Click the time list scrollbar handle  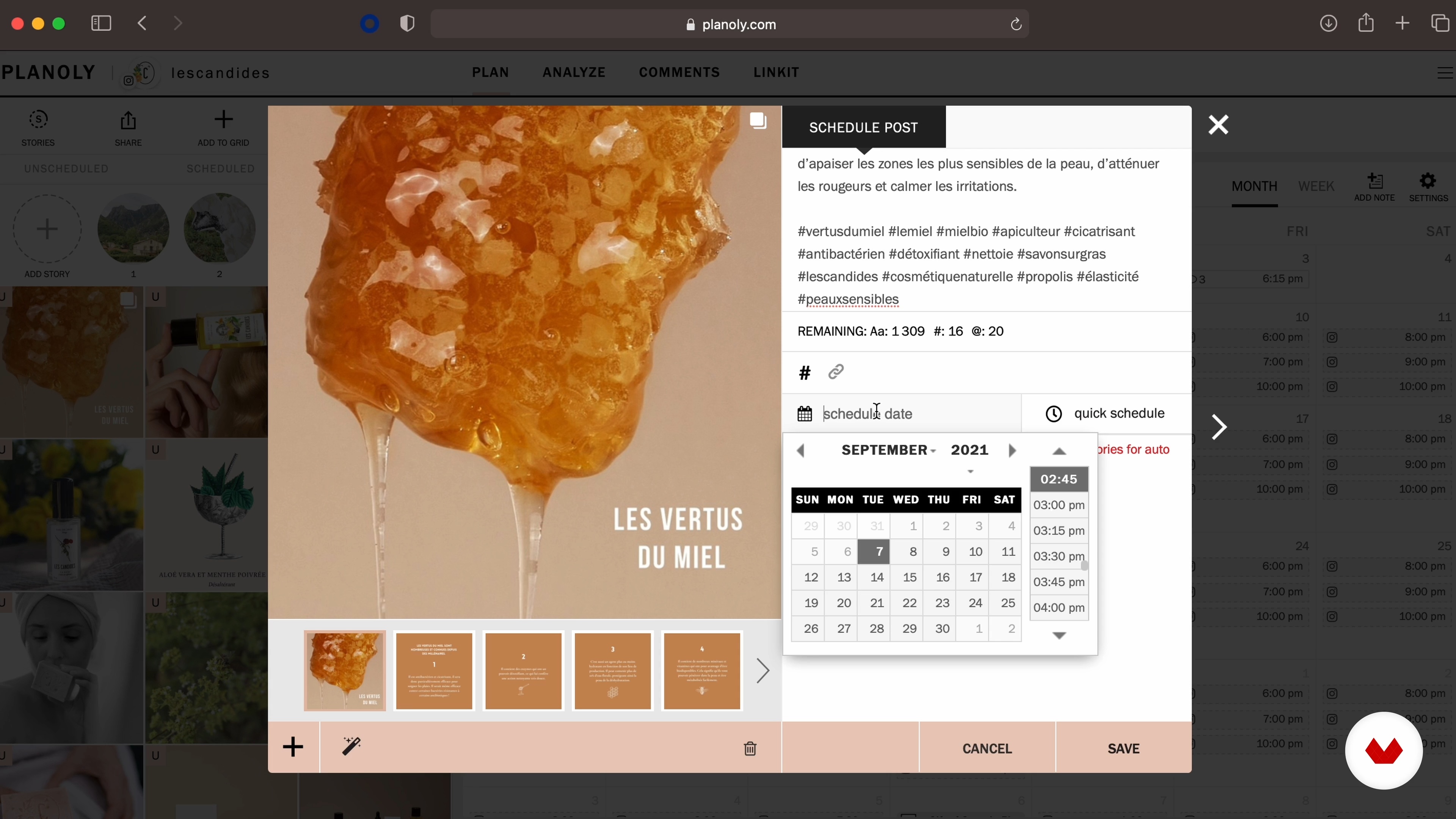tap(1084, 566)
